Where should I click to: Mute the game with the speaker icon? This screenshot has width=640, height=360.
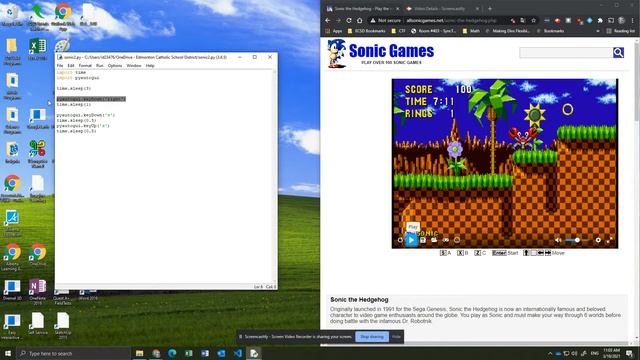558,240
